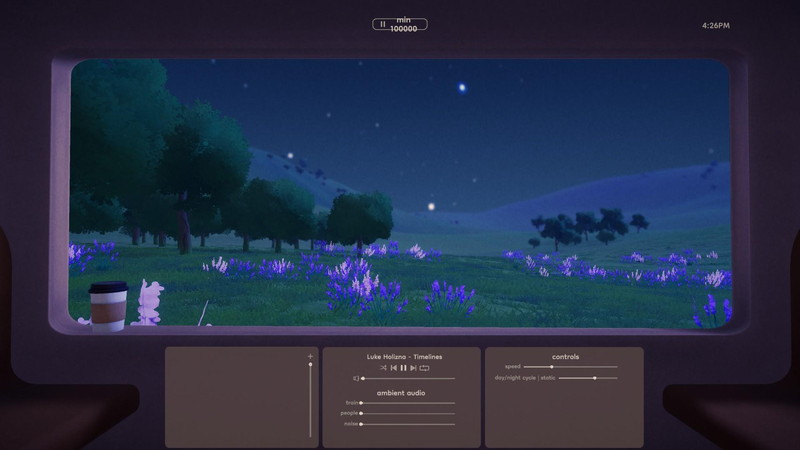Click the 4:26PM clock display
The width and height of the screenshot is (800, 450).
click(715, 25)
